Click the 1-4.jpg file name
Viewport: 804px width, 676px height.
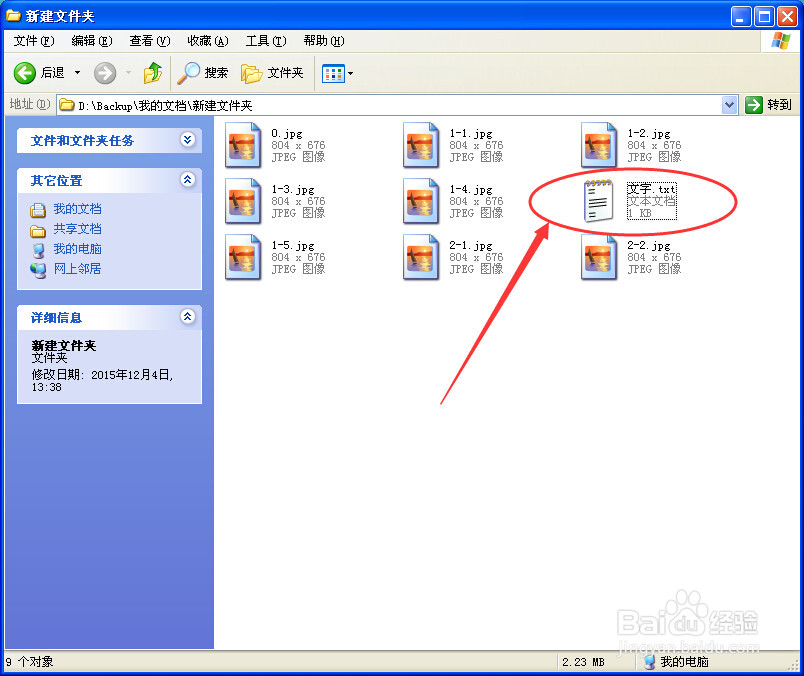pyautogui.click(x=471, y=190)
